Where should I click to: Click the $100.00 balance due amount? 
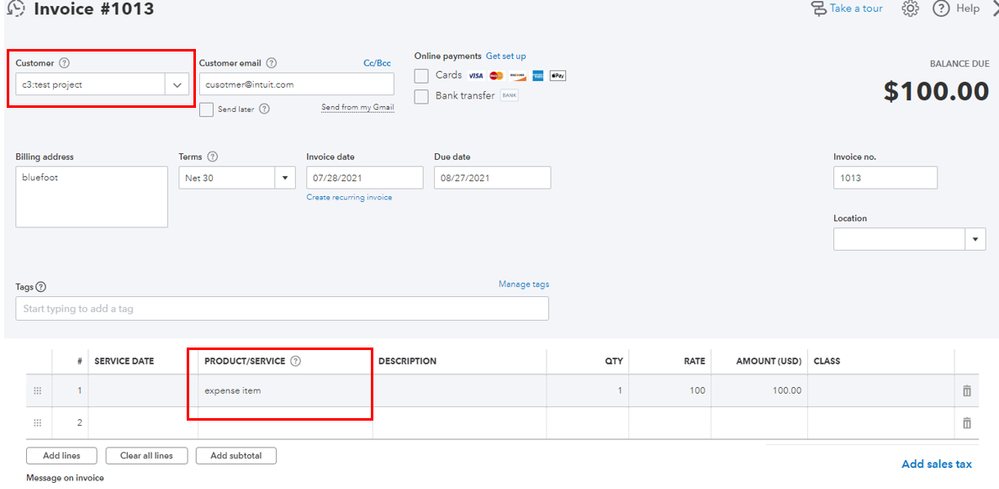point(936,92)
